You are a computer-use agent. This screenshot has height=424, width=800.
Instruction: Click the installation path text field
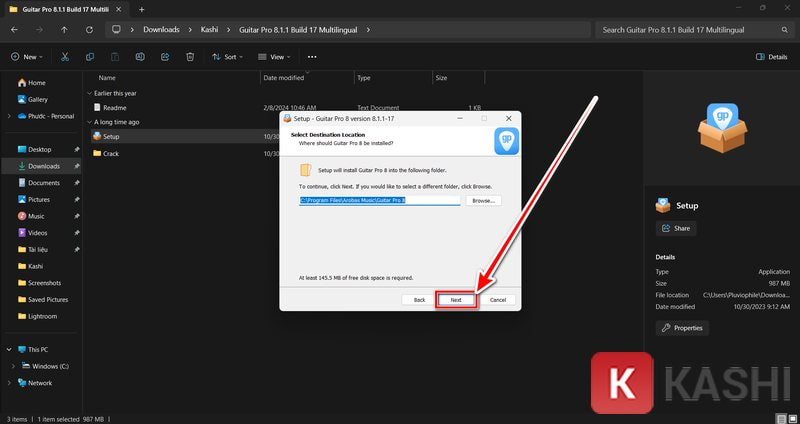[380, 200]
